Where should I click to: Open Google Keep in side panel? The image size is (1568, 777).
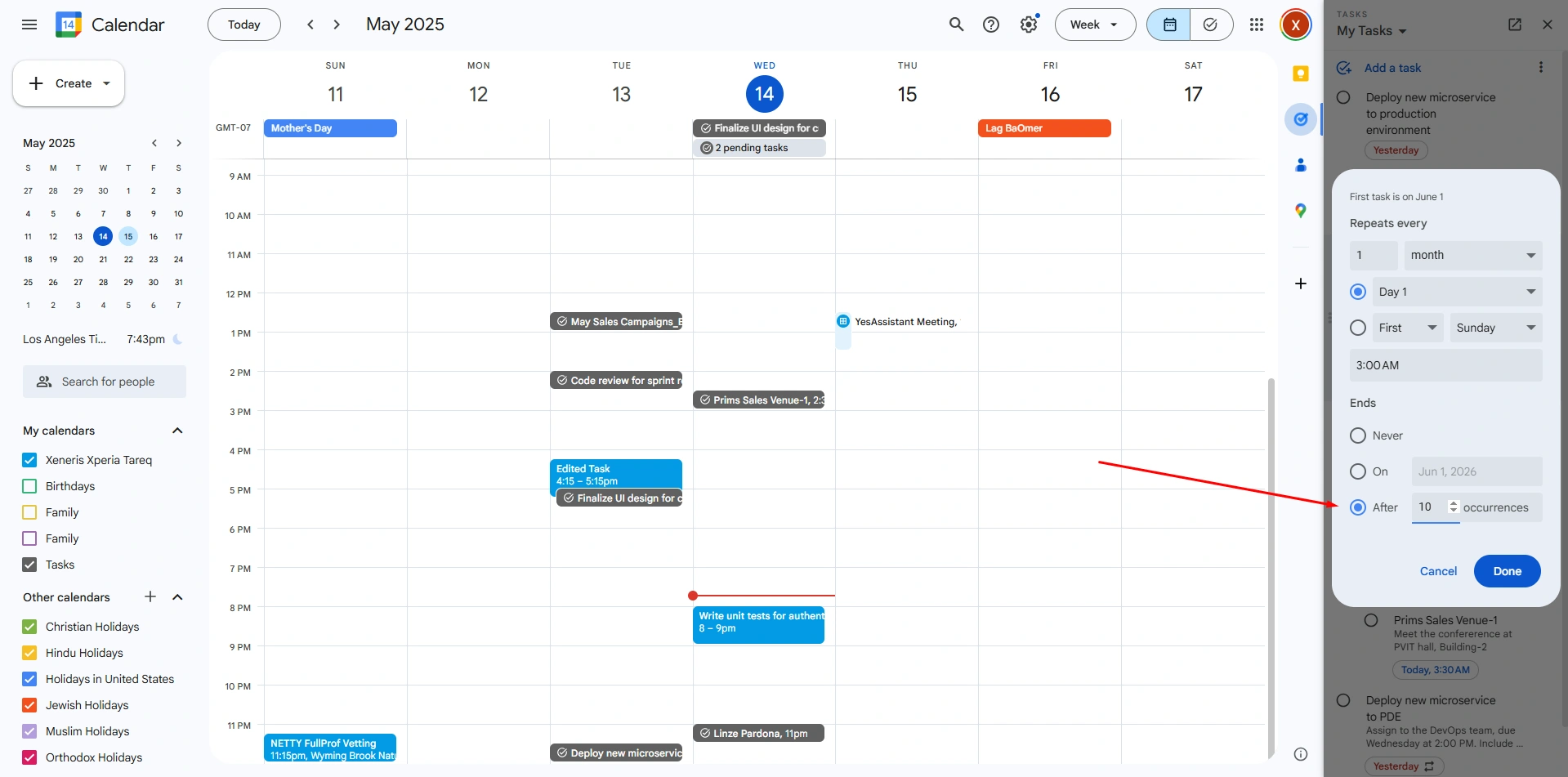pyautogui.click(x=1301, y=74)
